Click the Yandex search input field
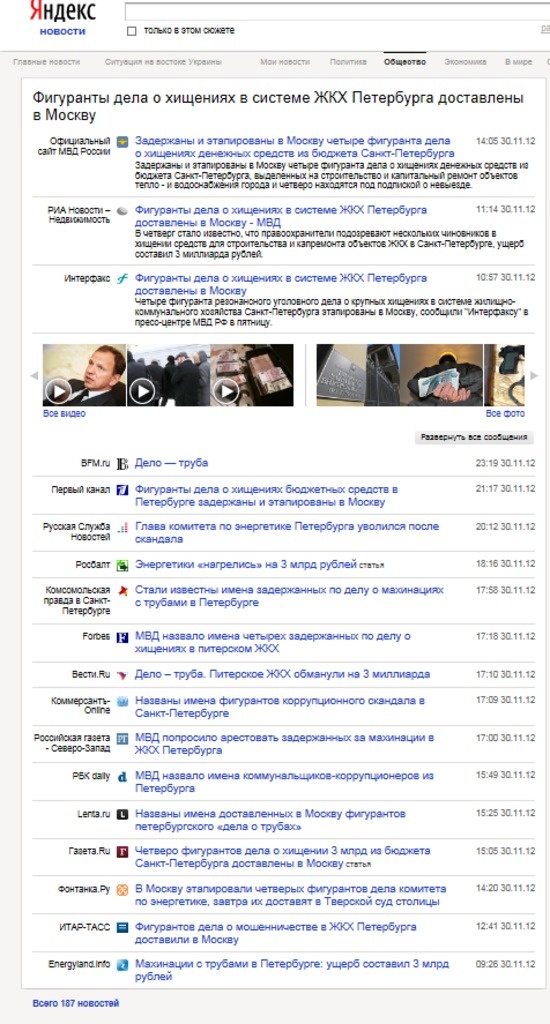Screen dimensions: 550x1024 [x=337, y=11]
